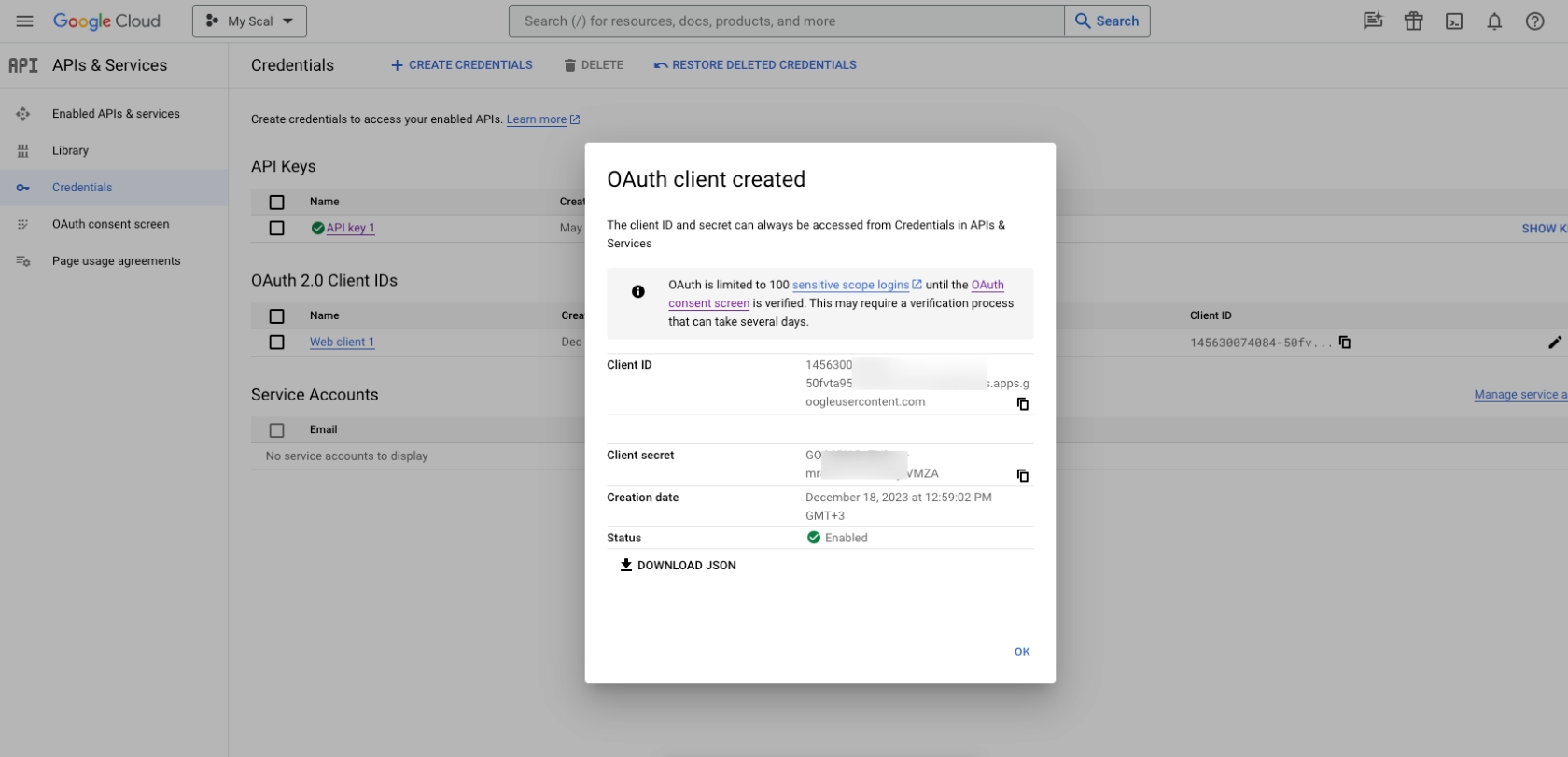The width and height of the screenshot is (1568, 757).
Task: Copy the Client ID in the dialog
Action: (x=1022, y=404)
